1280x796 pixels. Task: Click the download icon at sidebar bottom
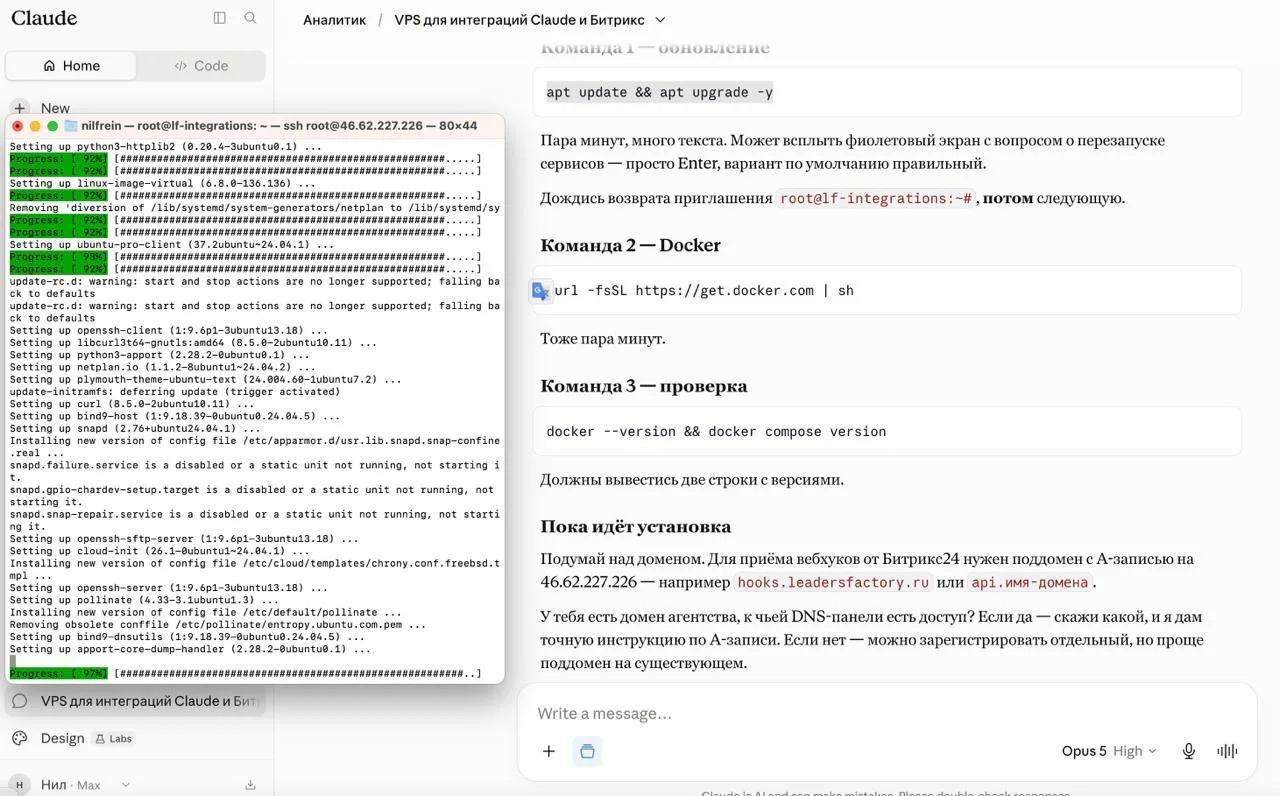(250, 785)
